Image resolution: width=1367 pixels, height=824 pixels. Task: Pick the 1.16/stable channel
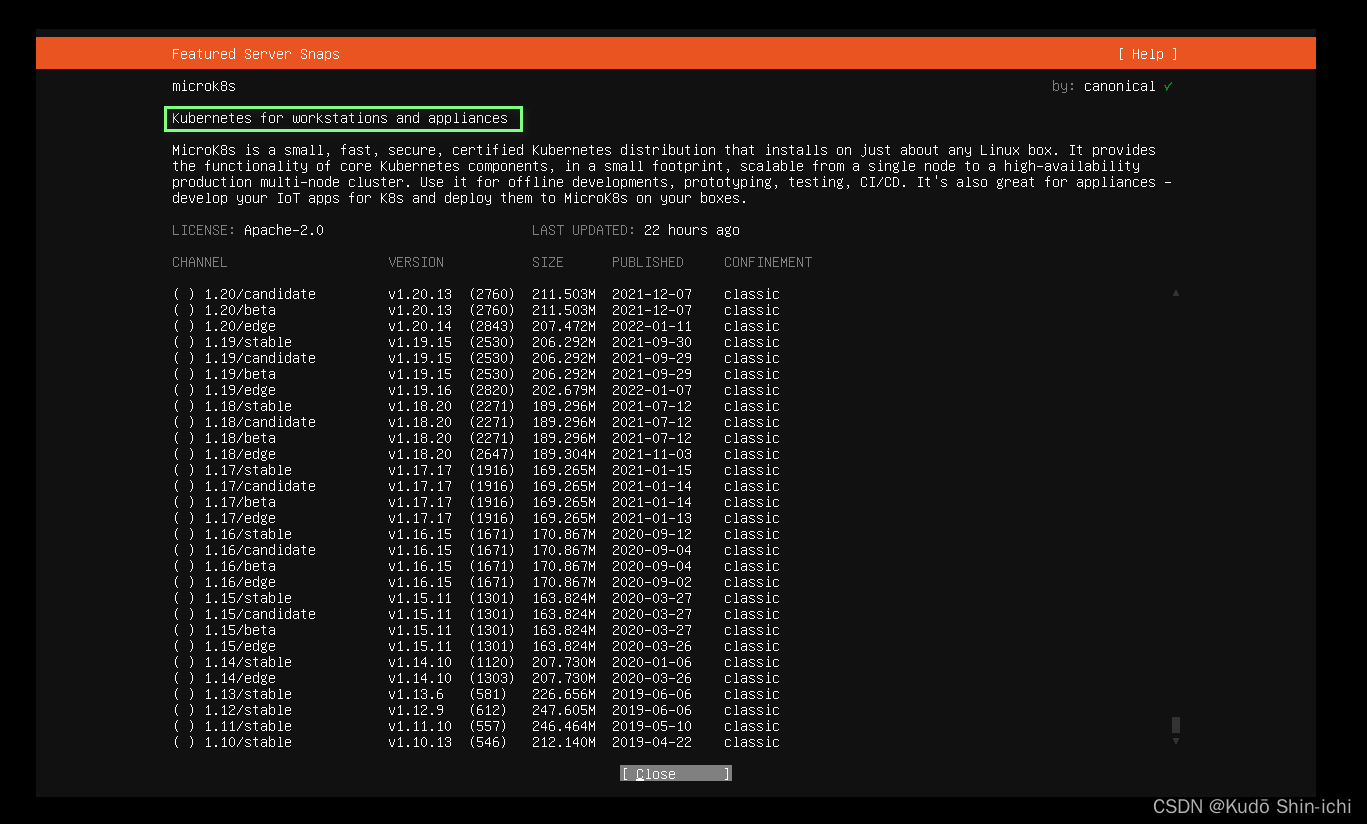point(476,534)
